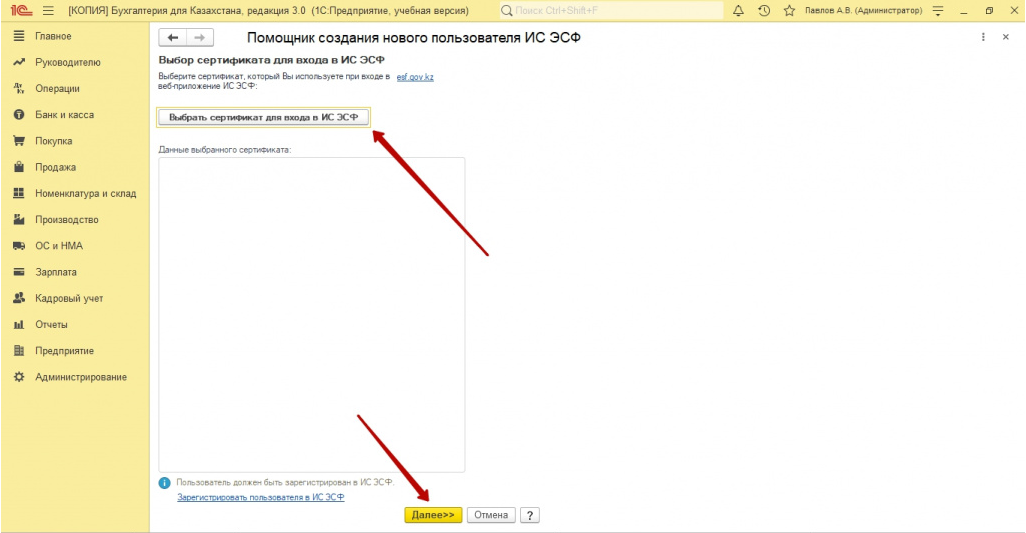Click the Зарплата card icon
The height and width of the screenshot is (533, 1026).
(19, 271)
